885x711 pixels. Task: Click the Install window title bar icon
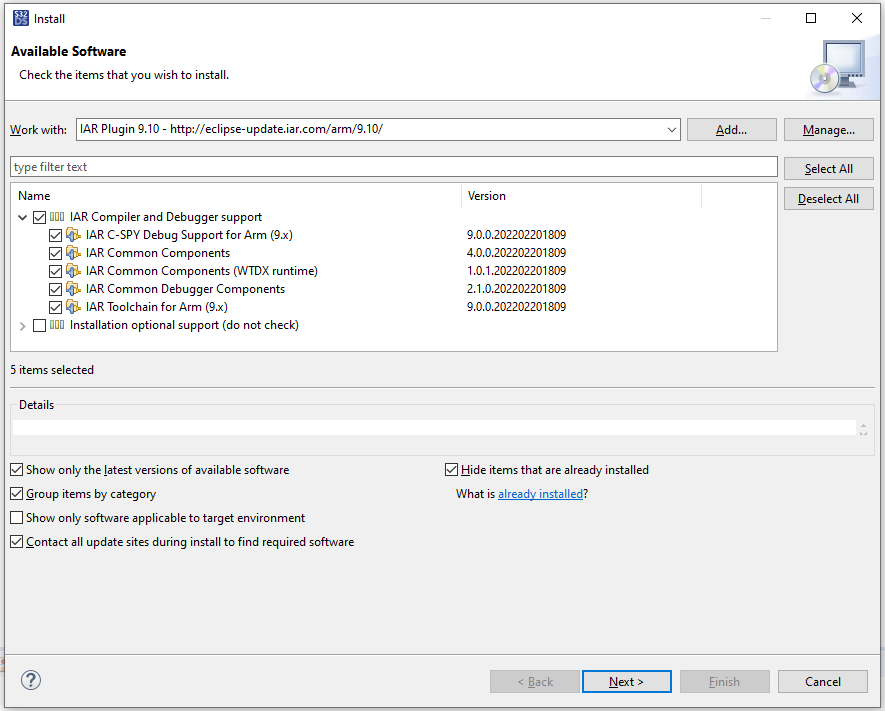(21, 18)
